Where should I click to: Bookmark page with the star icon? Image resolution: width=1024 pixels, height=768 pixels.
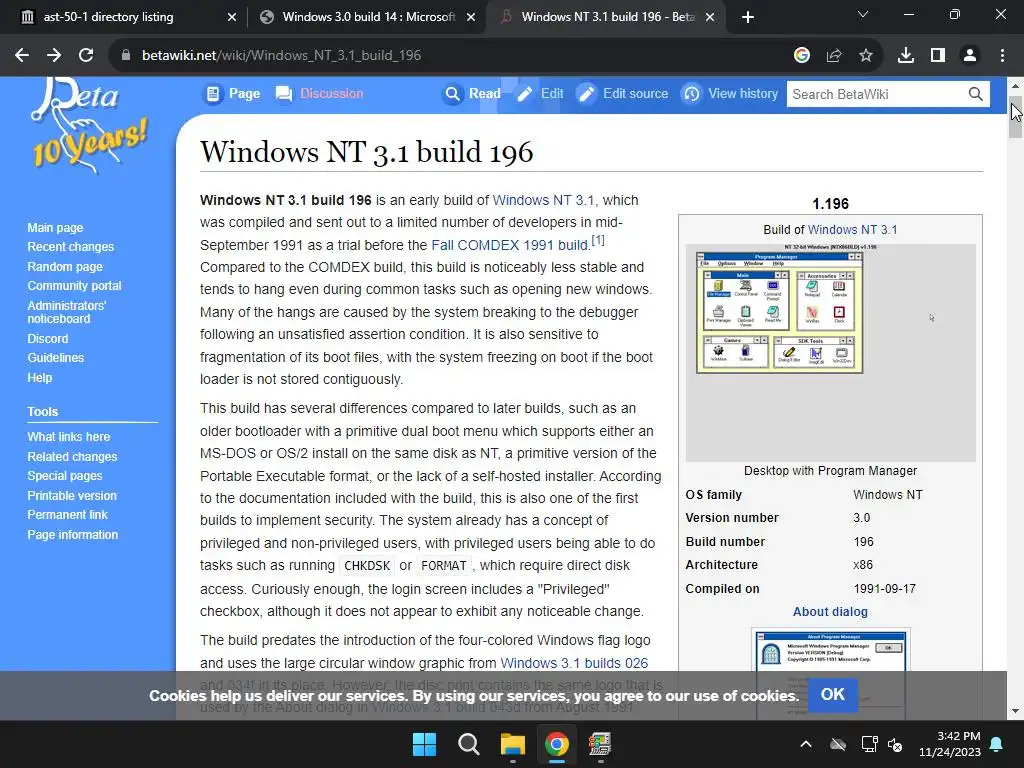866,56
